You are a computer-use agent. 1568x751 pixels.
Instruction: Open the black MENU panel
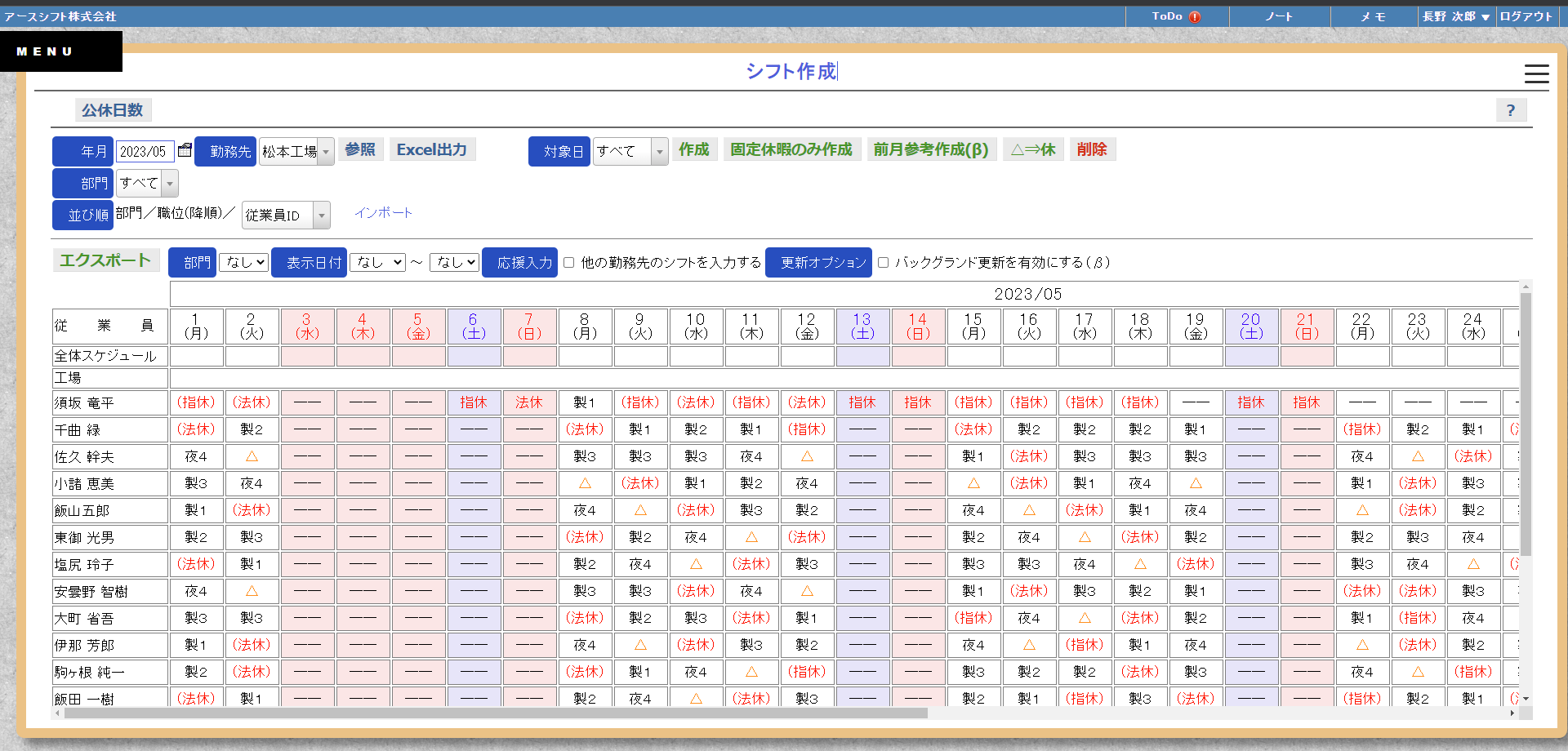pyautogui.click(x=61, y=51)
